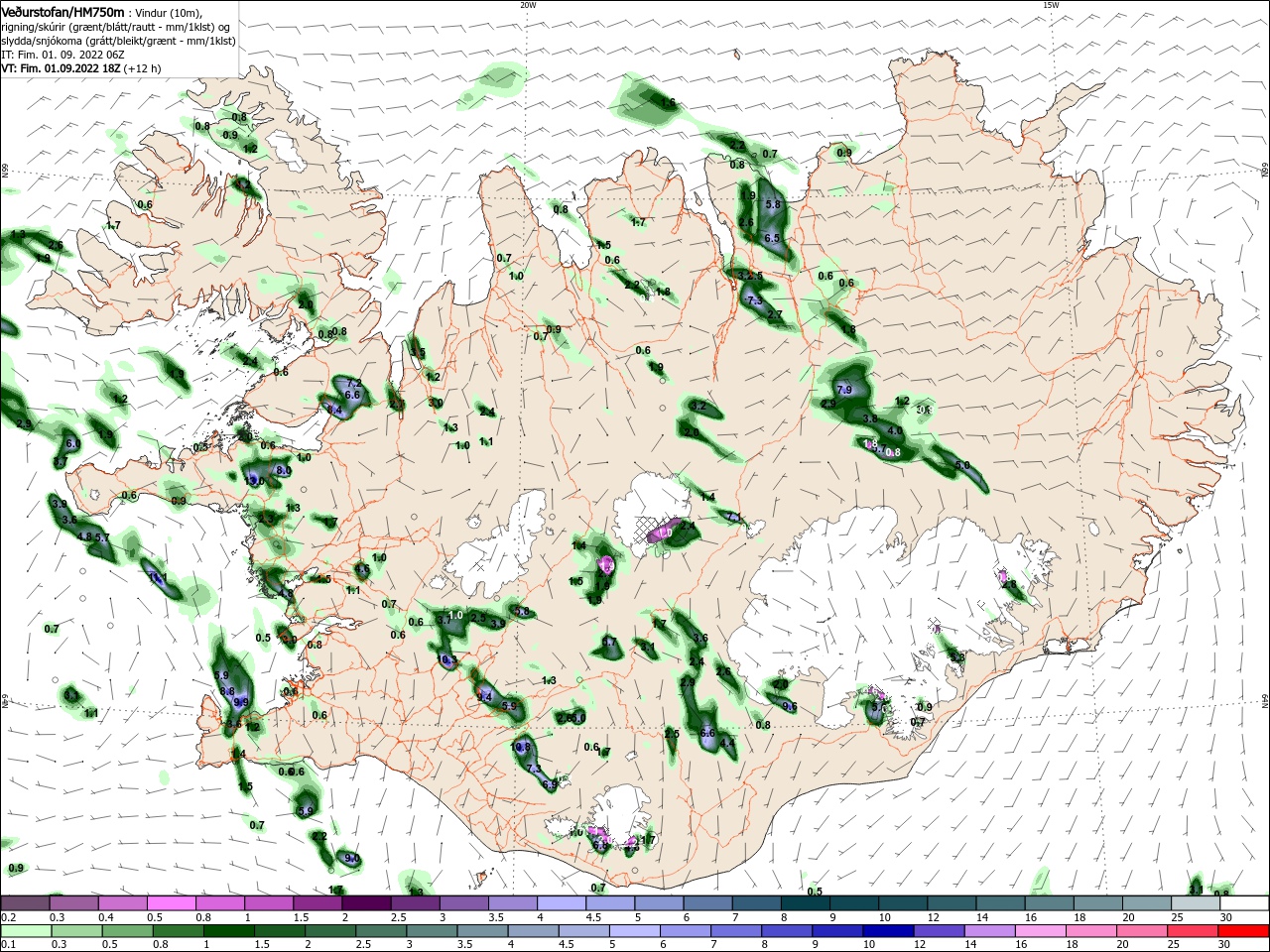The height and width of the screenshot is (952, 1270).
Task: Select the '6.5' precipitation value in the north
Action: (773, 238)
